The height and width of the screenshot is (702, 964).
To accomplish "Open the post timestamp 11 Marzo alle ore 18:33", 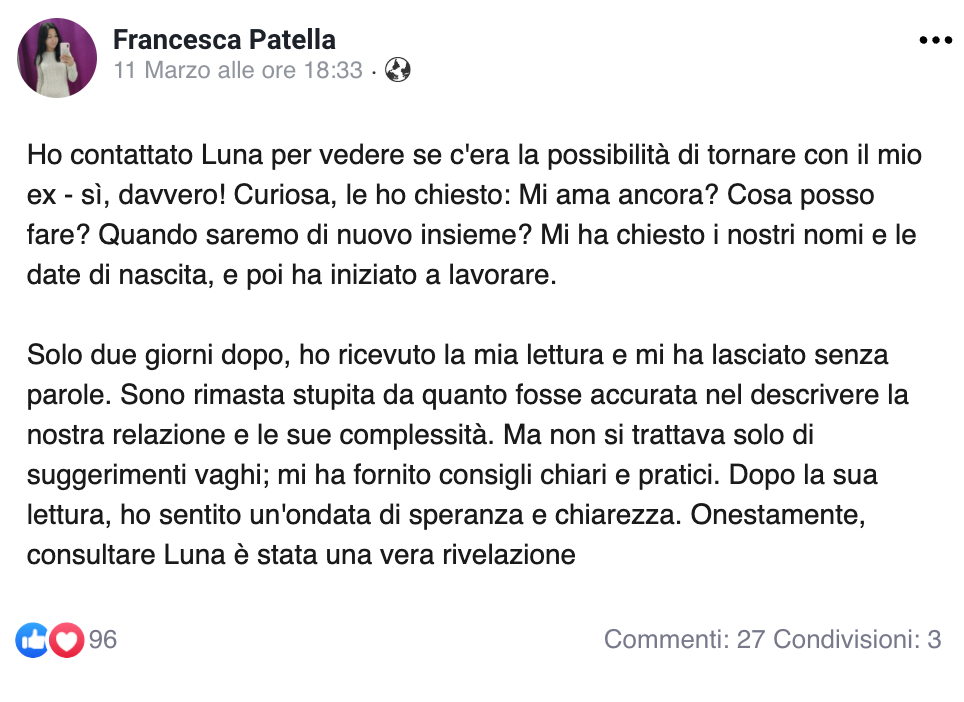I will [x=239, y=70].
